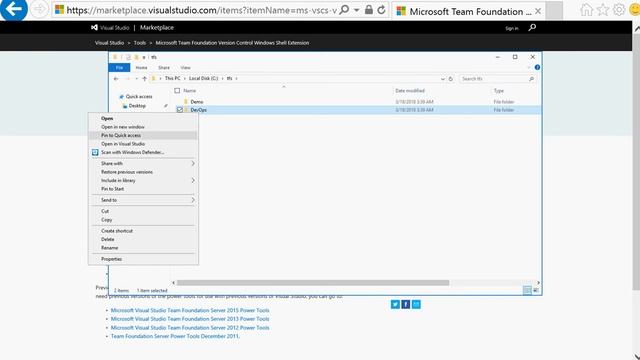The image size is (640, 360).
Task: Open Team Foundation Server Power Tools December 2011 link
Action: pos(175,336)
